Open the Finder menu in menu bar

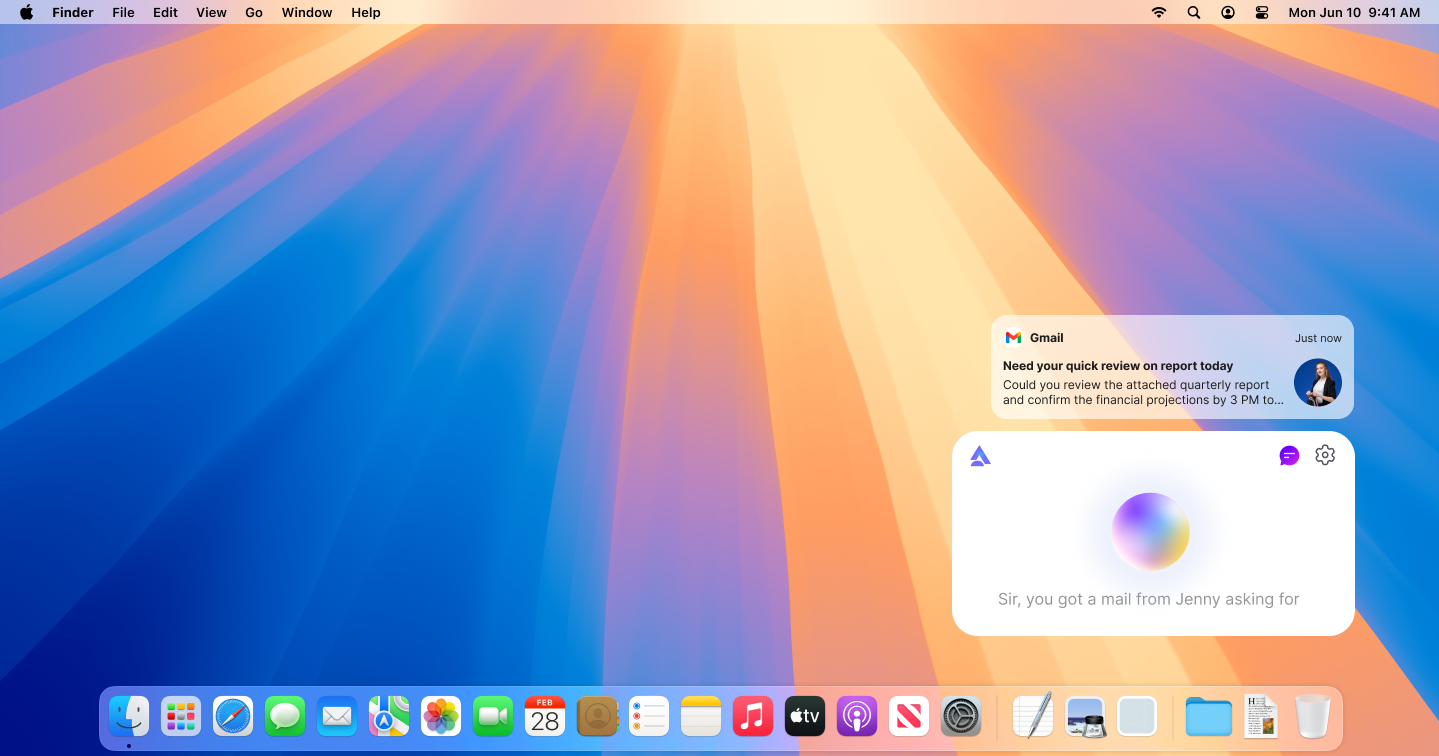[x=73, y=12]
